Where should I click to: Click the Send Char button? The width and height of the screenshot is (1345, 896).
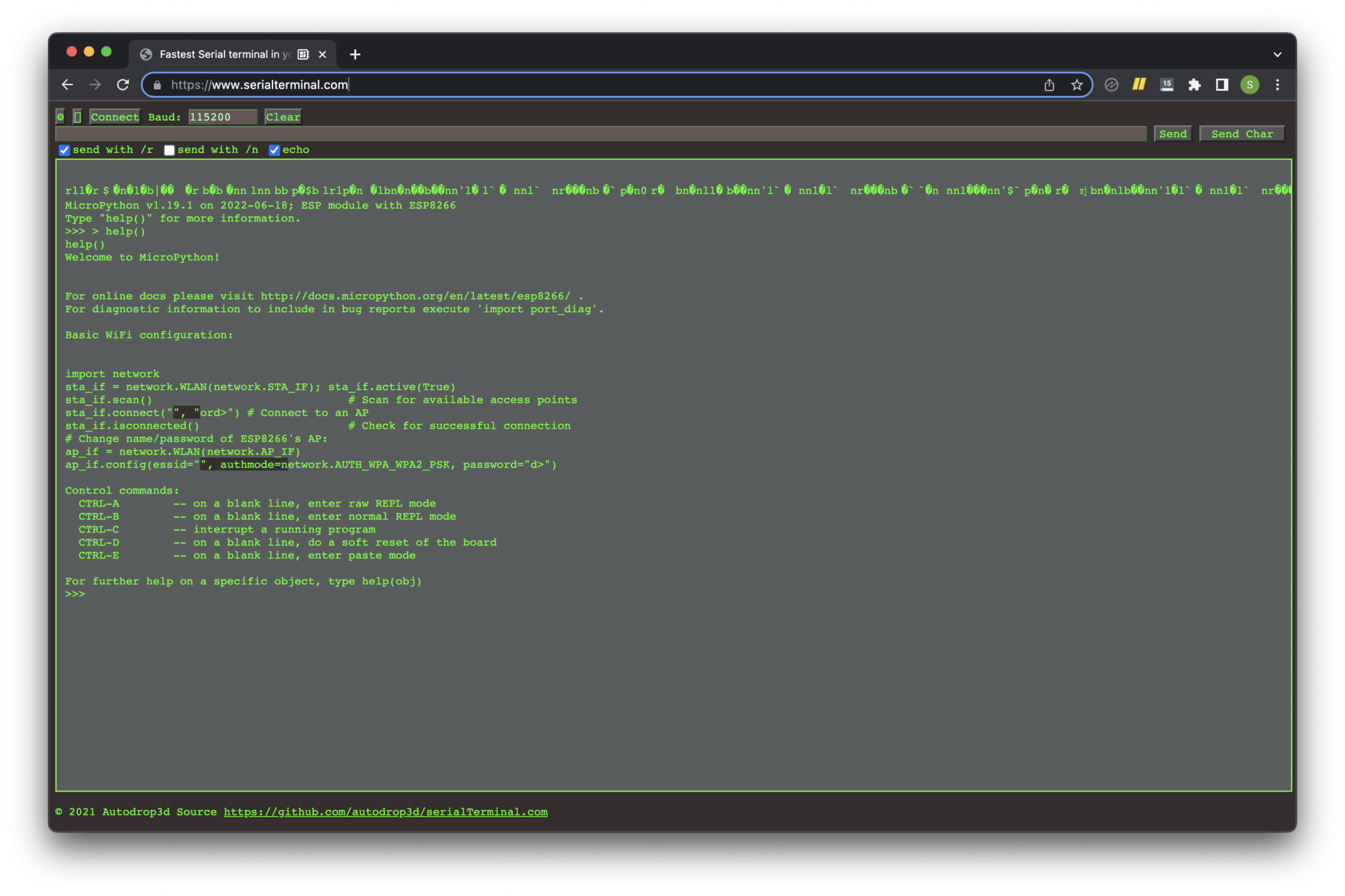point(1243,133)
